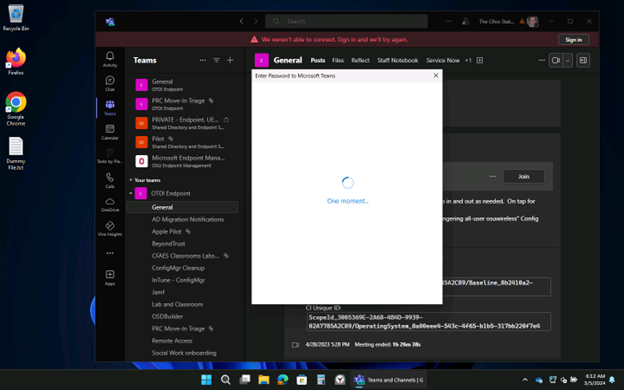Open Windows Start menu

point(206,380)
